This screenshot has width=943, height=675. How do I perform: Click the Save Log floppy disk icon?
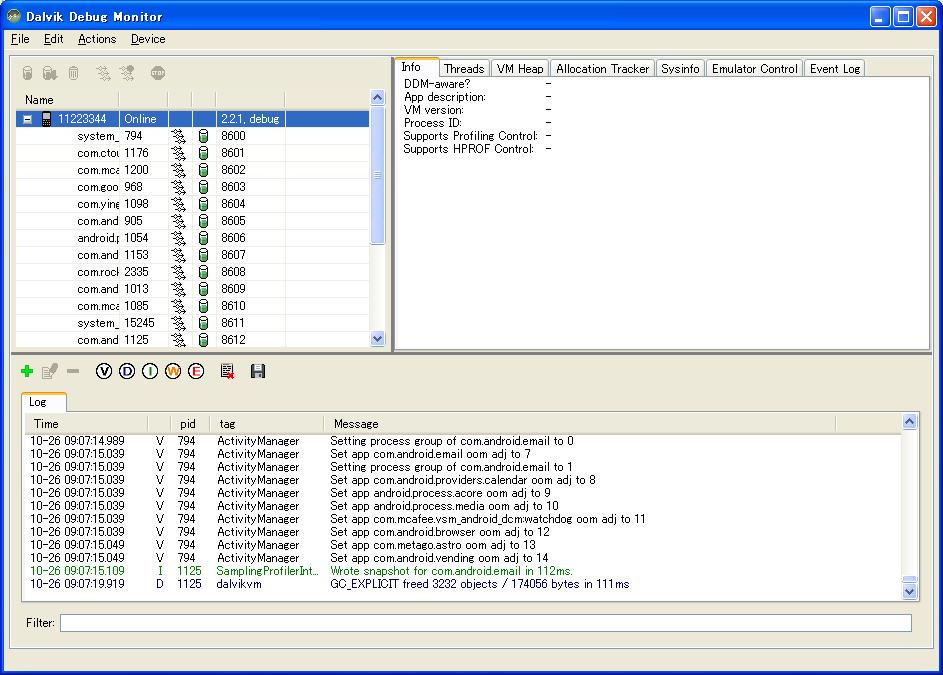(x=258, y=372)
